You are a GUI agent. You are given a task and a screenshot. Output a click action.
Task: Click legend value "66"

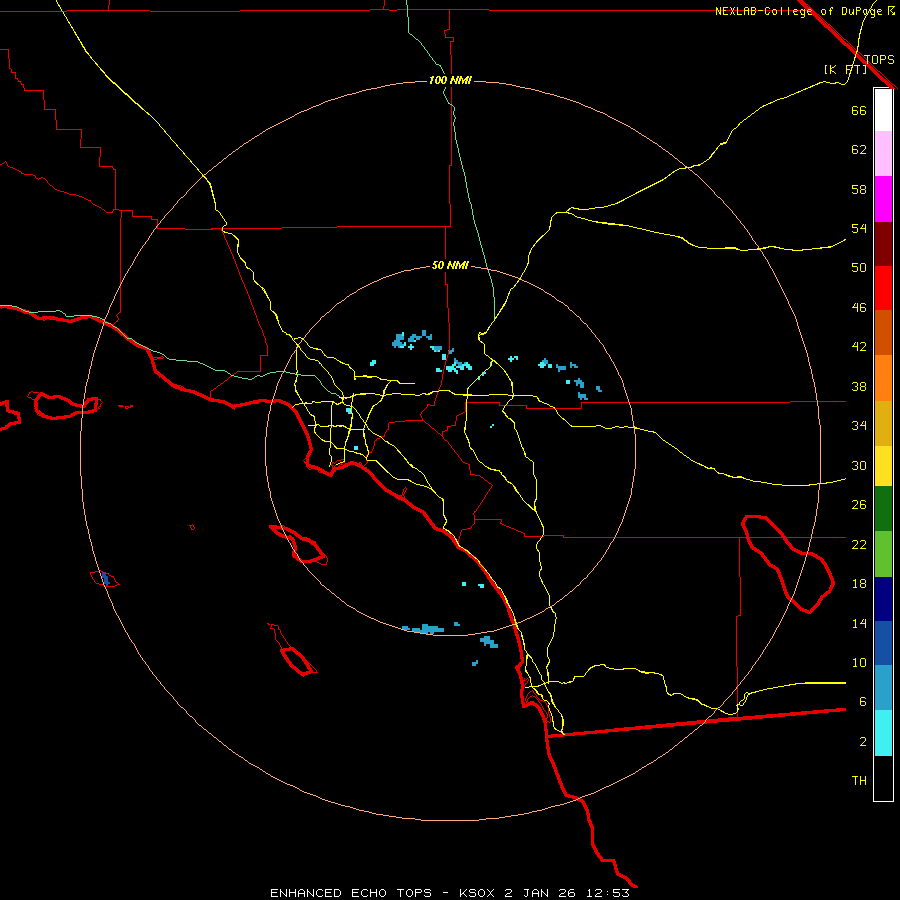(859, 110)
